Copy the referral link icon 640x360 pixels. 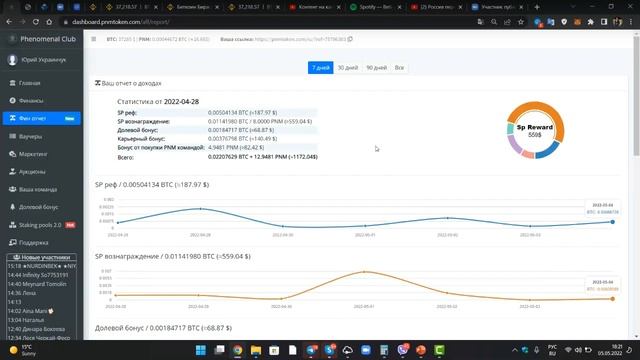tap(350, 39)
